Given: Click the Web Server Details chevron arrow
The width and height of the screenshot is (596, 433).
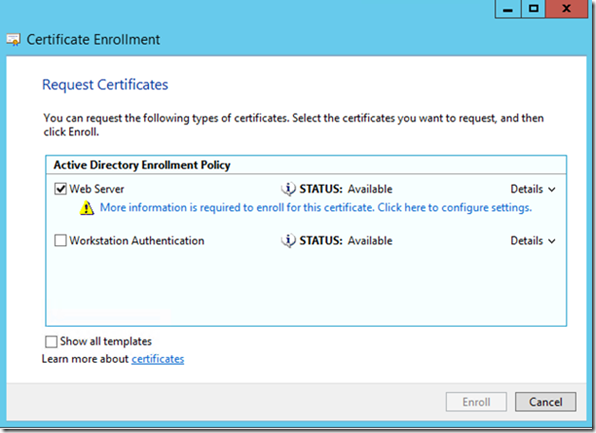Looking at the screenshot, I should tap(552, 189).
